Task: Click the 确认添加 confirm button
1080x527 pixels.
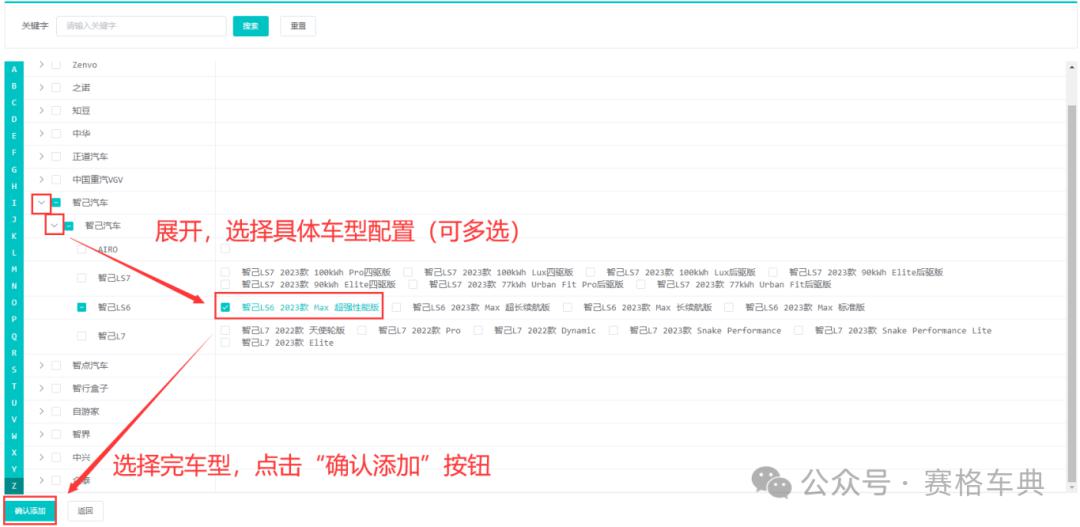Action: [30, 511]
